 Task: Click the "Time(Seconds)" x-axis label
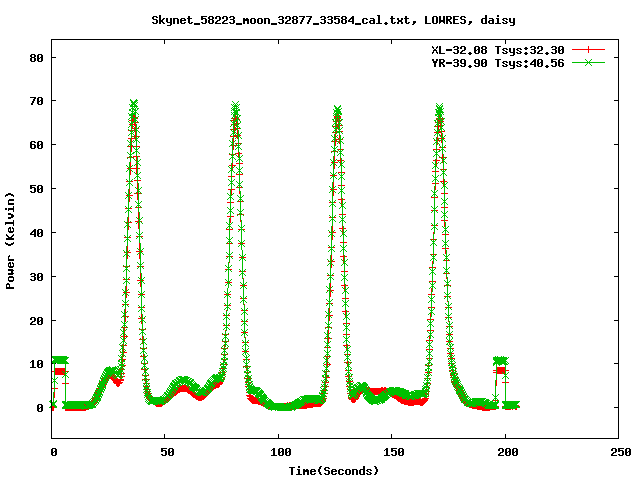point(333,471)
